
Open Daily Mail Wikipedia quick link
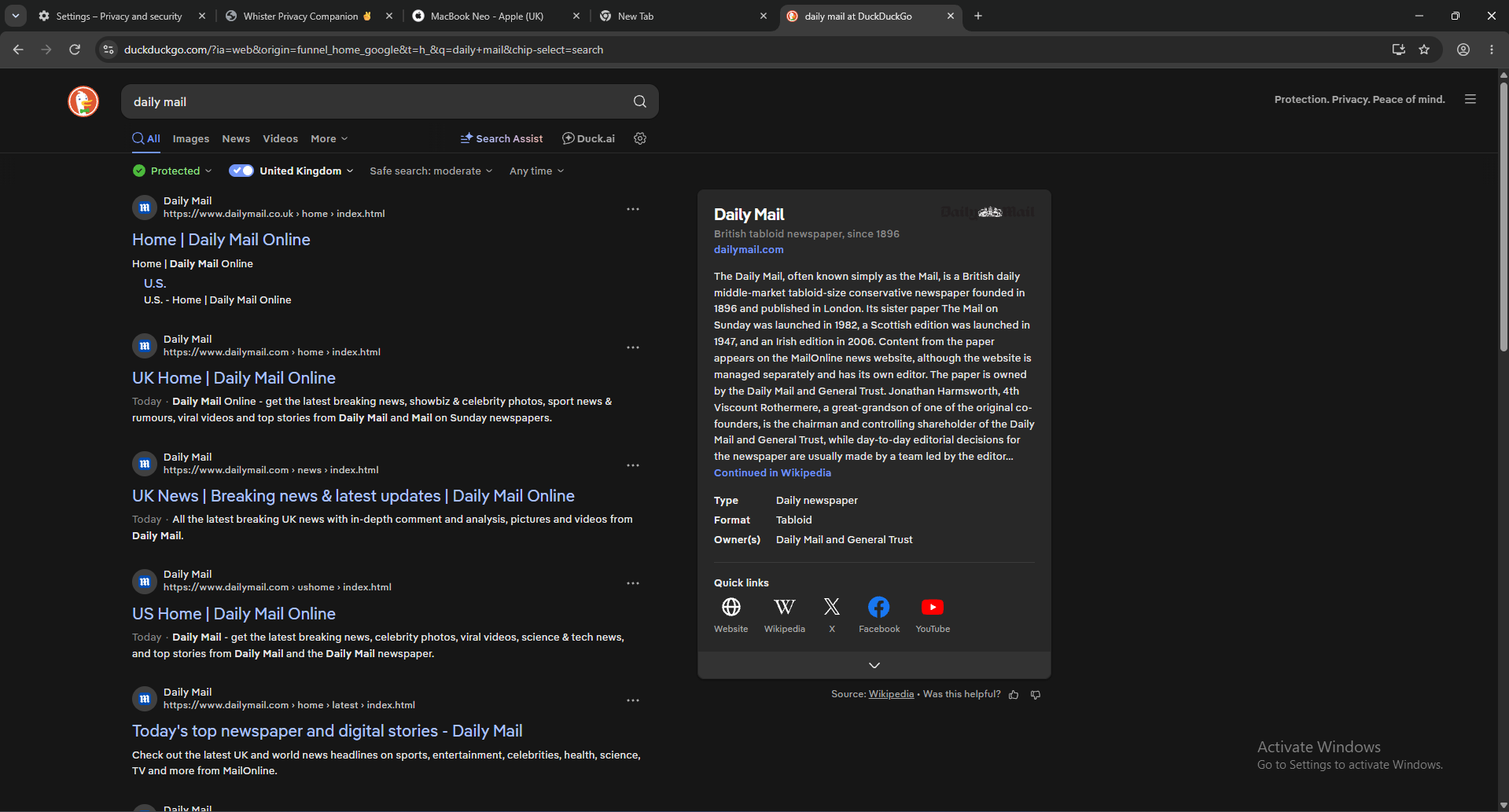tap(785, 615)
